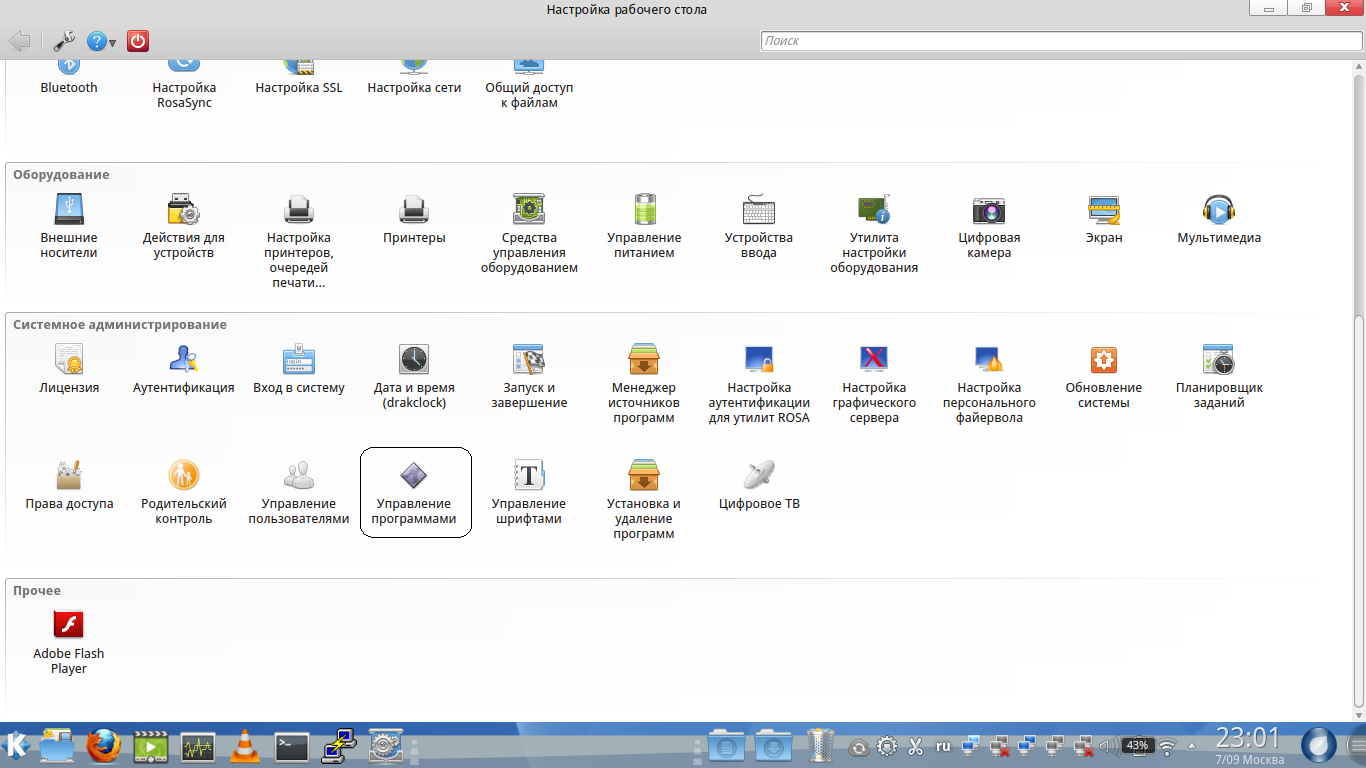Screen dimensions: 1366x768
Task: Open Мультимедиа settings
Action: (x=1219, y=220)
